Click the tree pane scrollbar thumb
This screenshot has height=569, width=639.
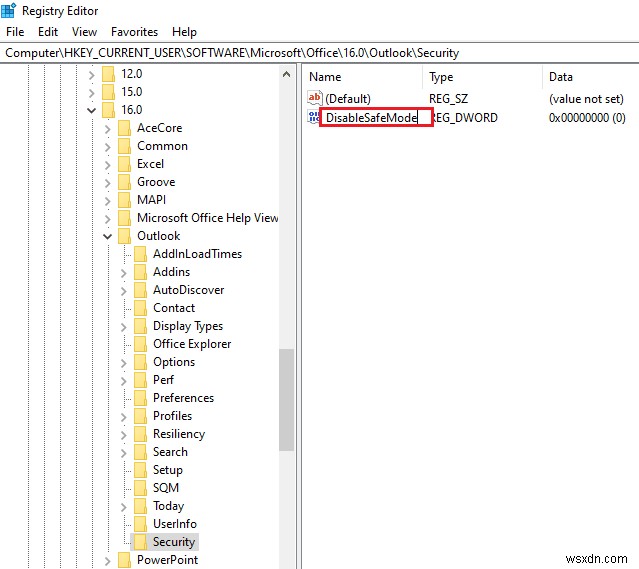tap(286, 400)
